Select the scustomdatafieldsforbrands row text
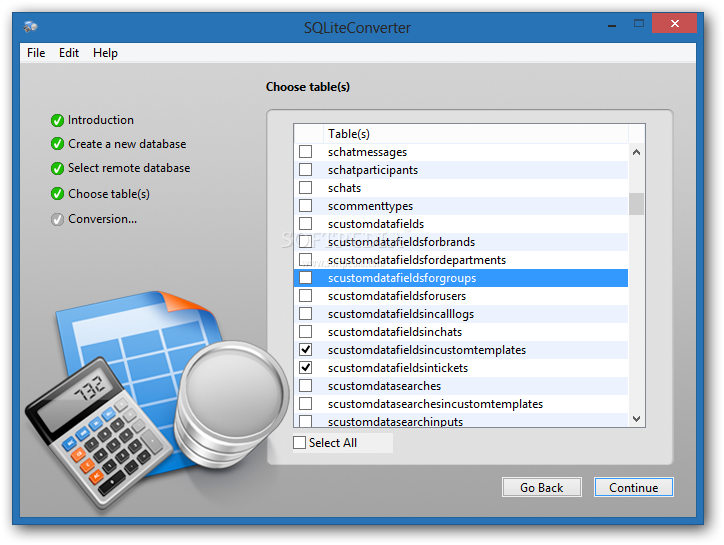Image resolution: width=724 pixels, height=545 pixels. click(401, 242)
